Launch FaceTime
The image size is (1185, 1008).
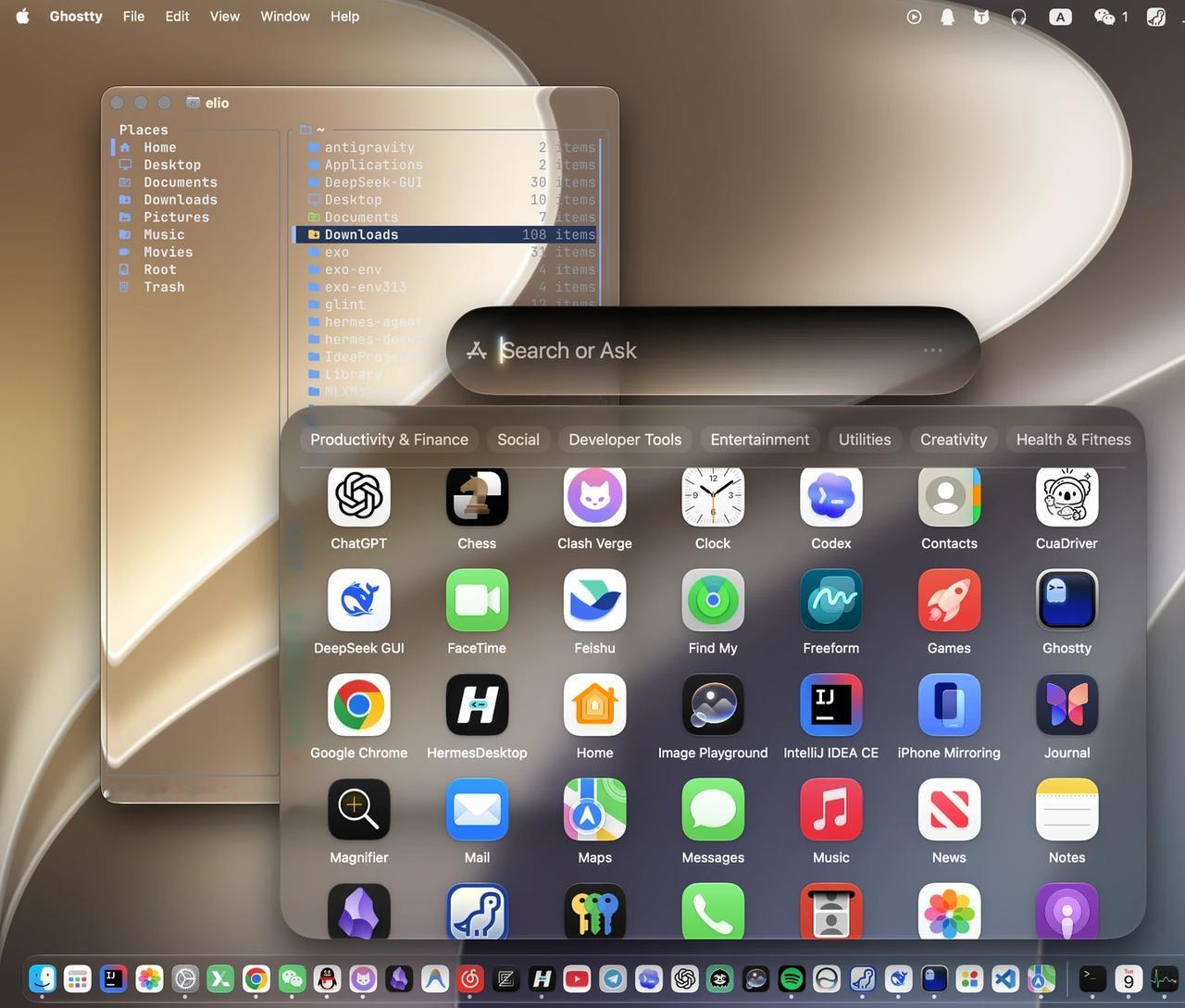(x=477, y=600)
